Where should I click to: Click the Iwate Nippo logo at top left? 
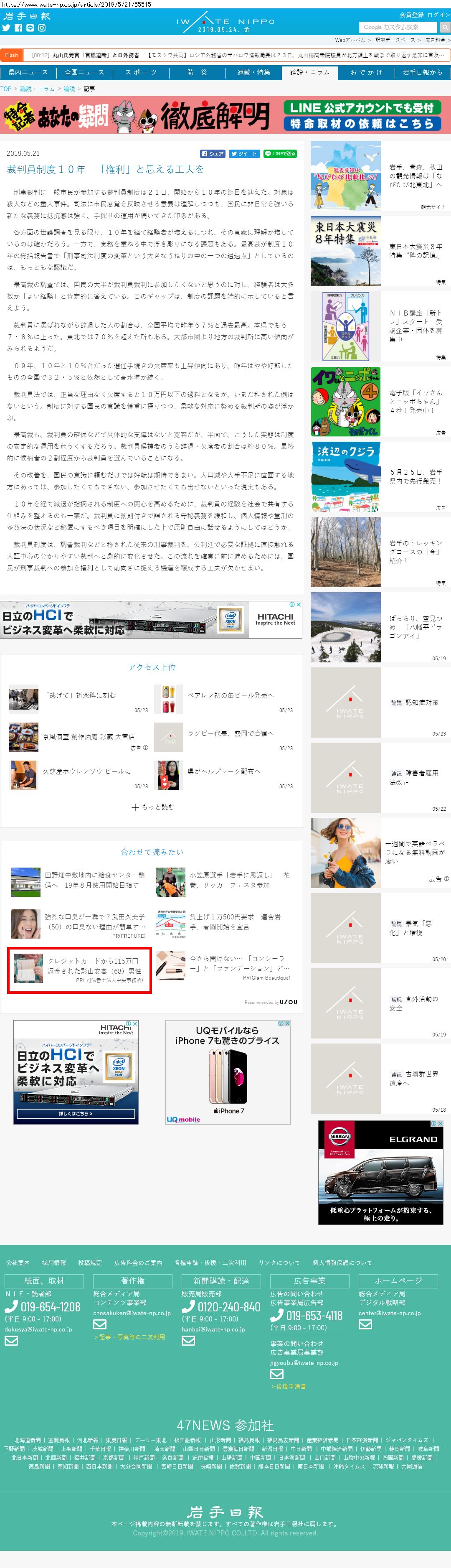(x=27, y=16)
